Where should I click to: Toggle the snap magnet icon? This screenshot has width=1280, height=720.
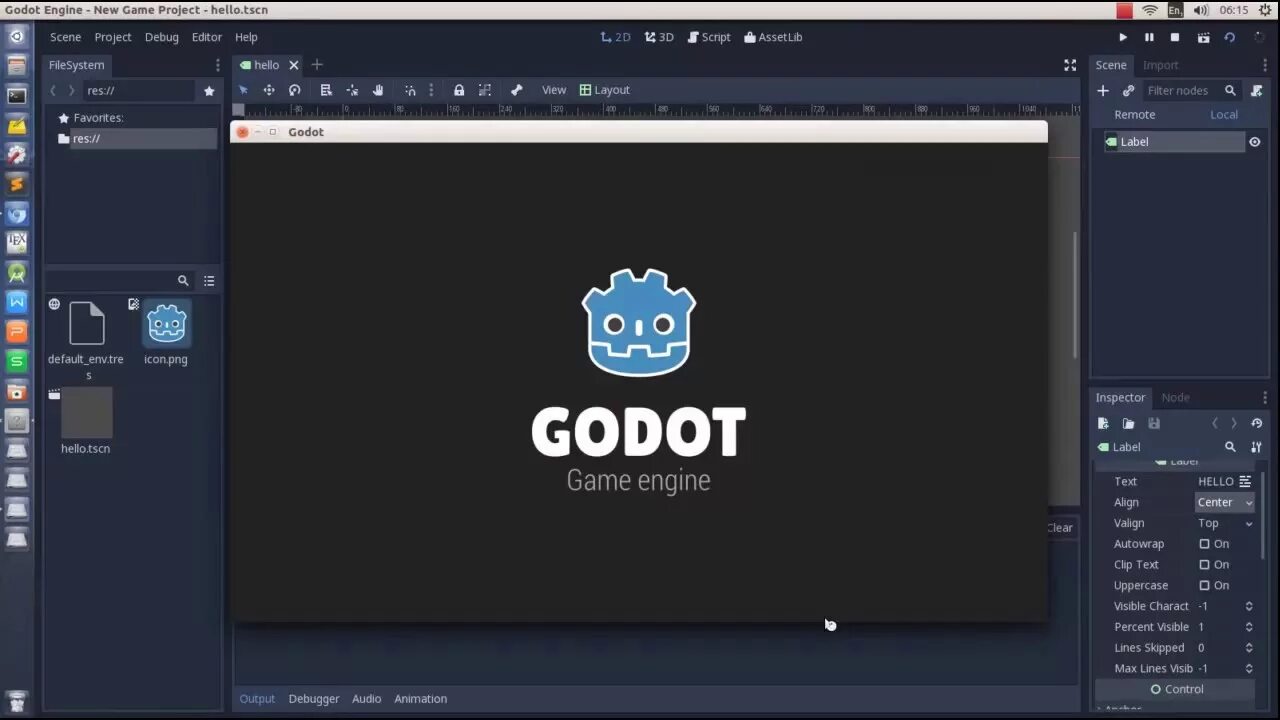coord(410,90)
